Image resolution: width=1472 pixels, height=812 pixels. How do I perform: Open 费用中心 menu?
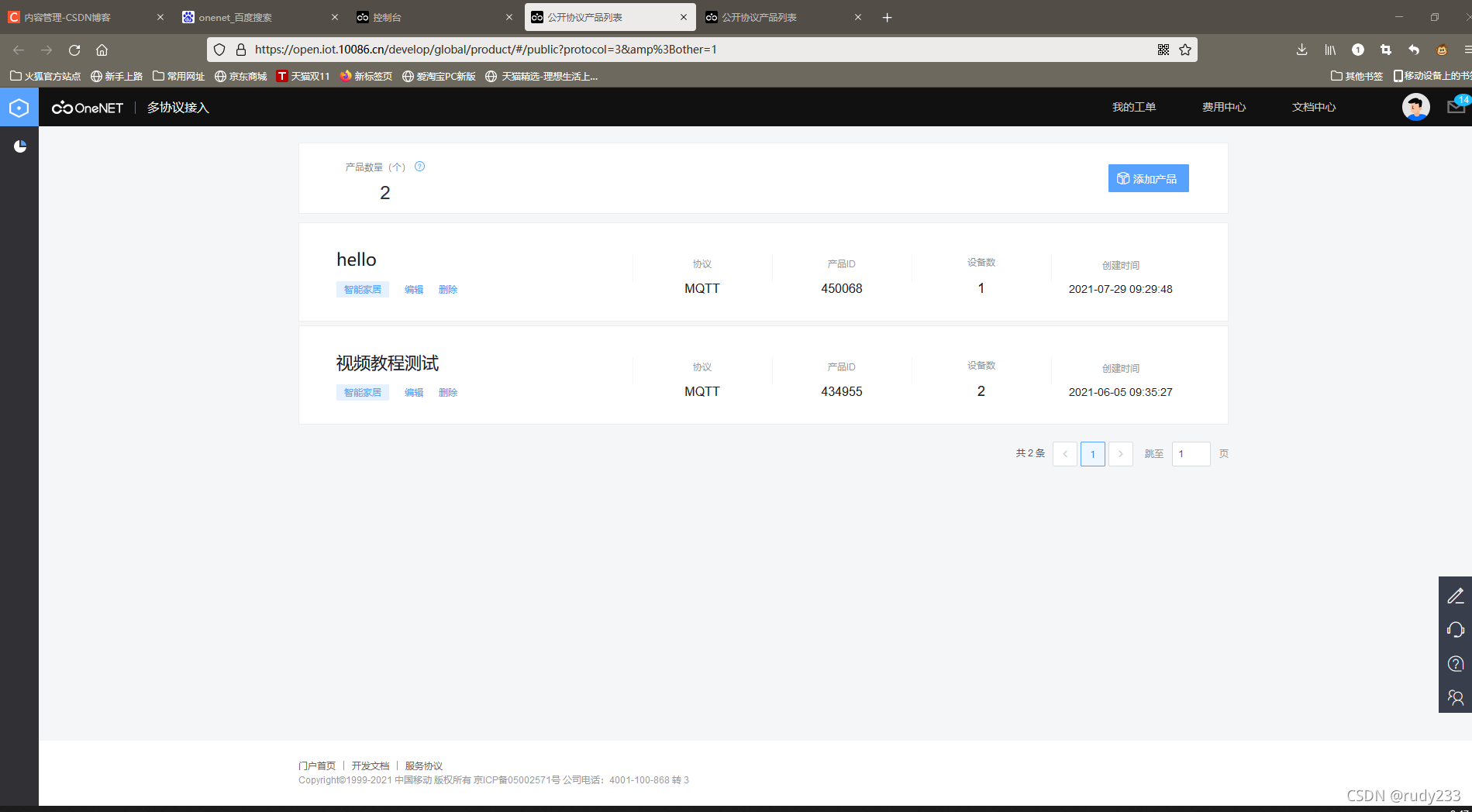tap(1224, 107)
